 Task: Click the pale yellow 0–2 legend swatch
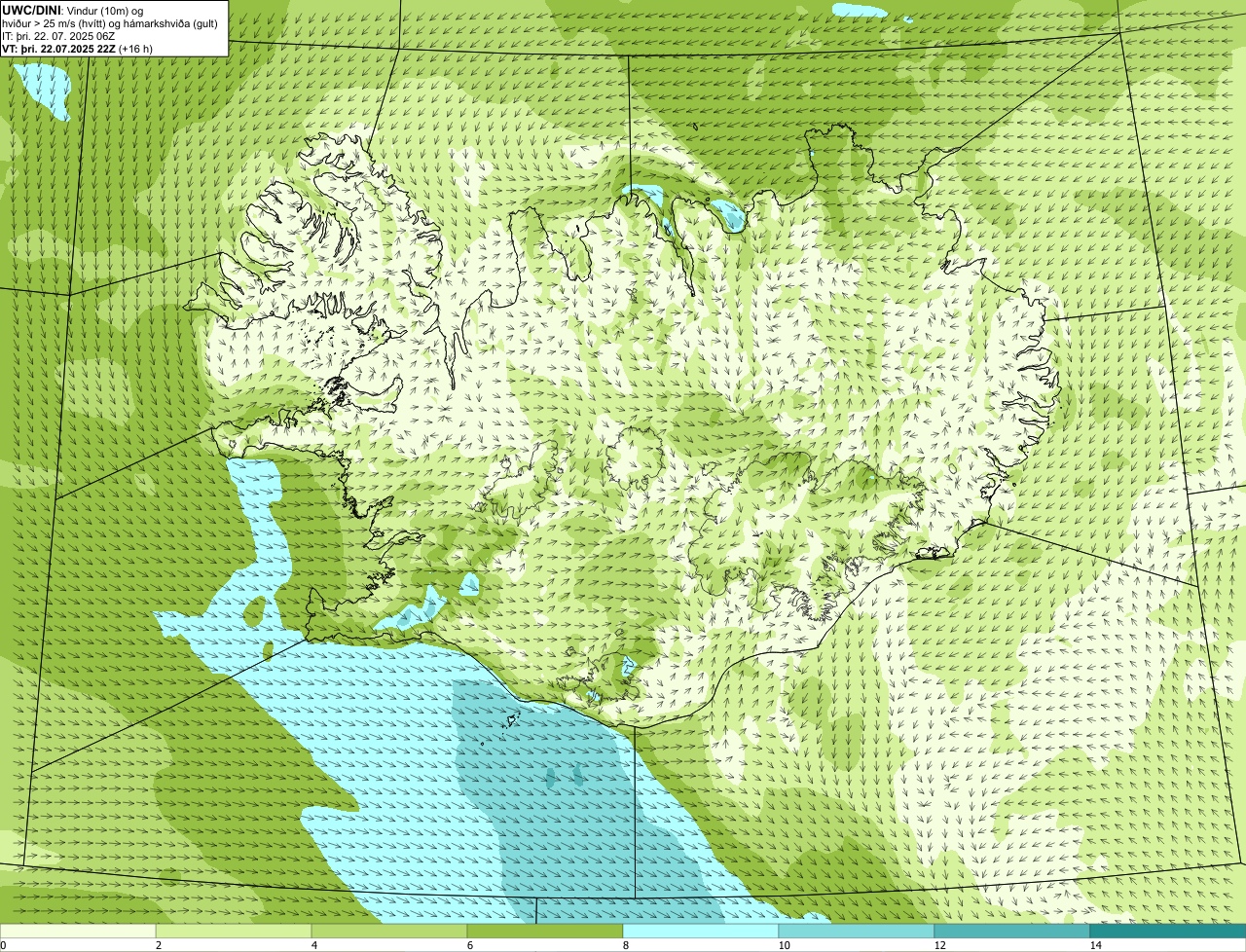pyautogui.click(x=78, y=931)
